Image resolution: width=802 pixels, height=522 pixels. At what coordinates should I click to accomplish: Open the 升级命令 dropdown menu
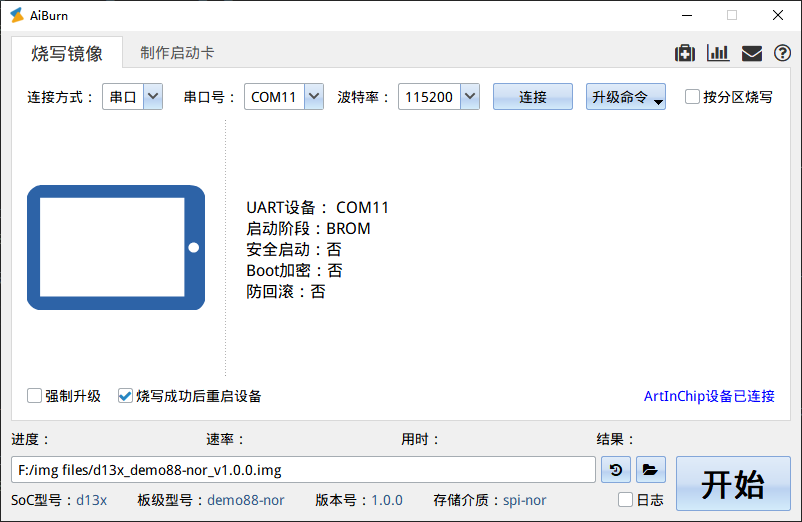626,97
